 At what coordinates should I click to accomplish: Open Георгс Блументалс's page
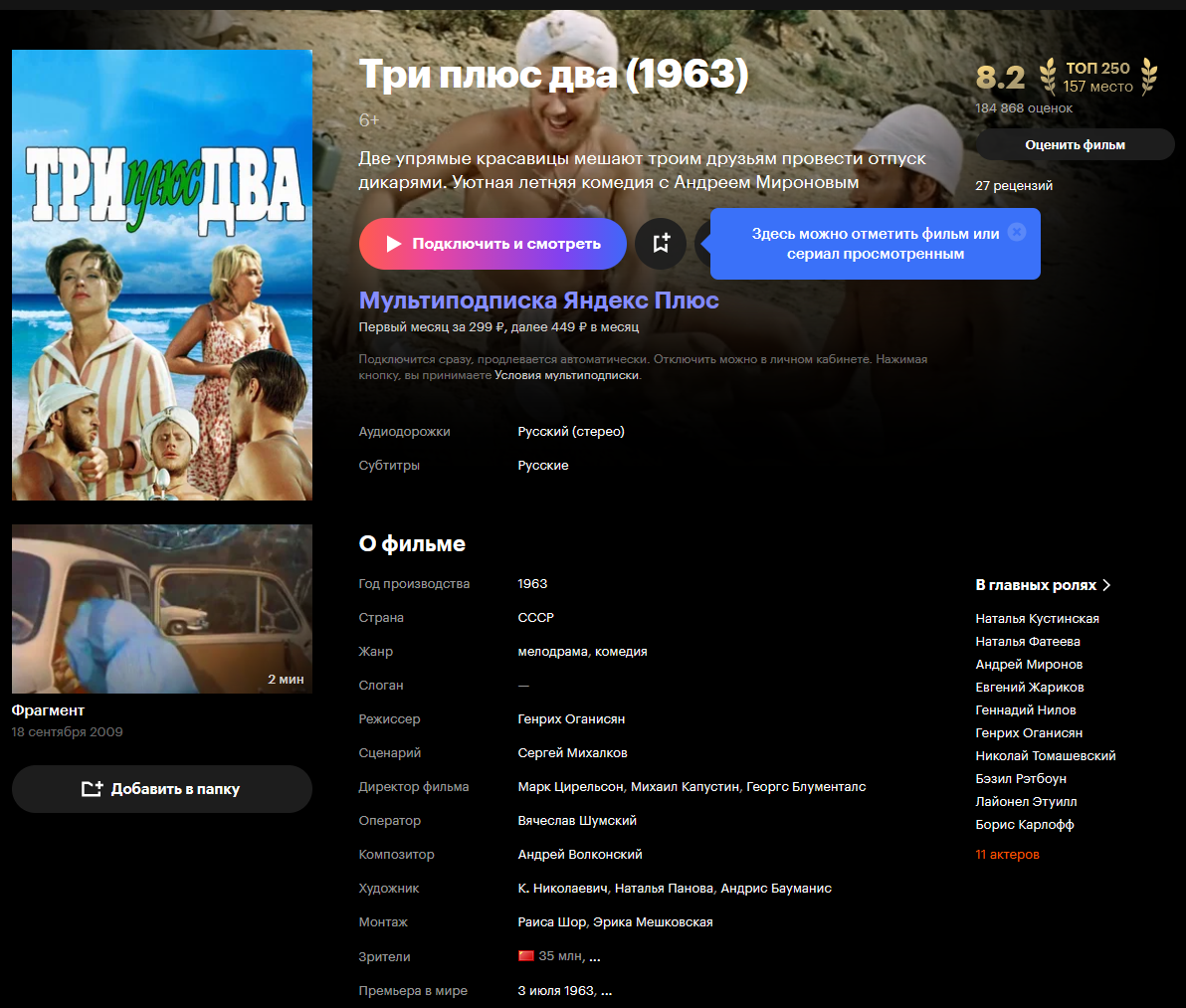tap(806, 786)
